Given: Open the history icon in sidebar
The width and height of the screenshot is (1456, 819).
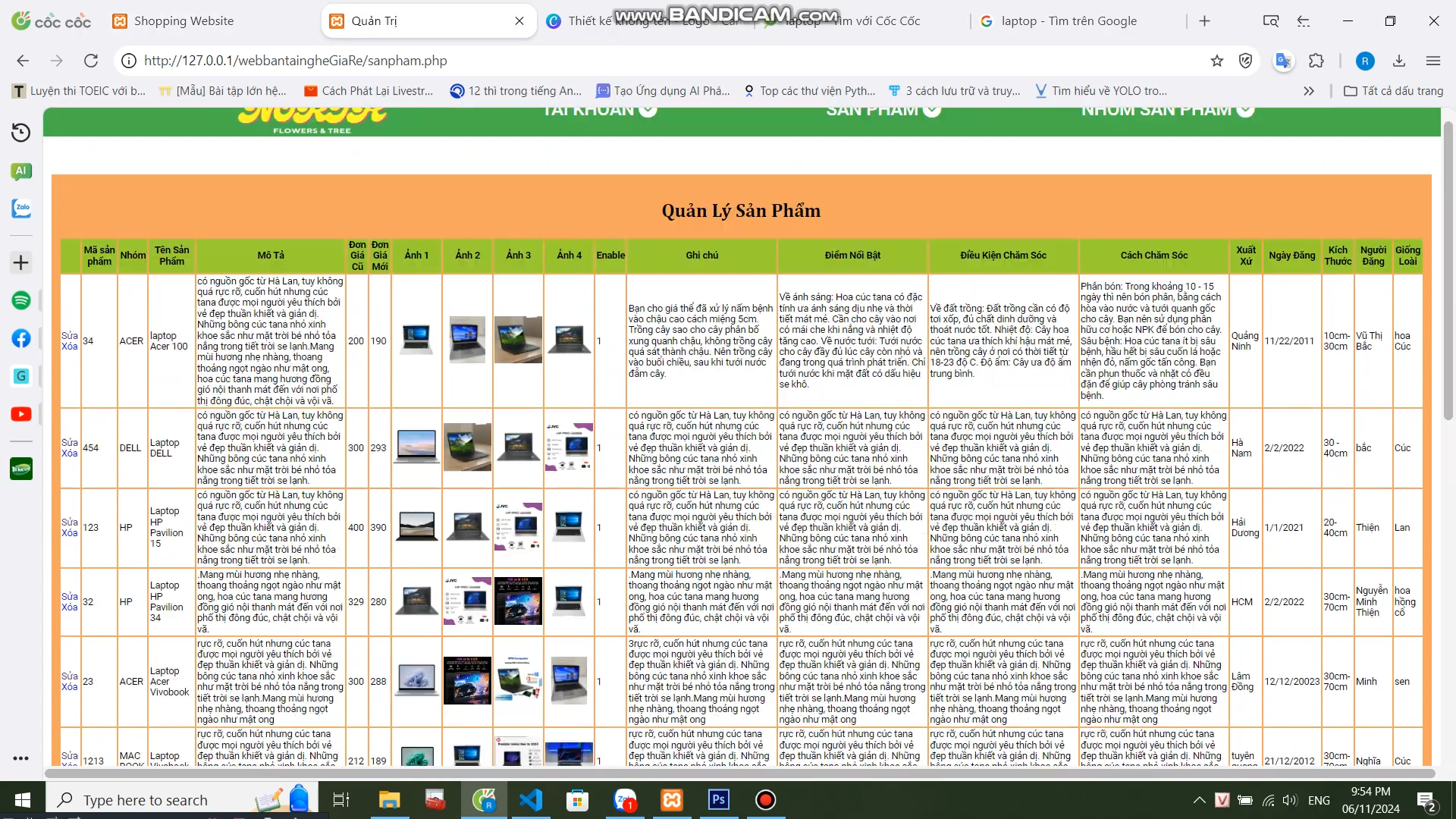Looking at the screenshot, I should click(21, 133).
